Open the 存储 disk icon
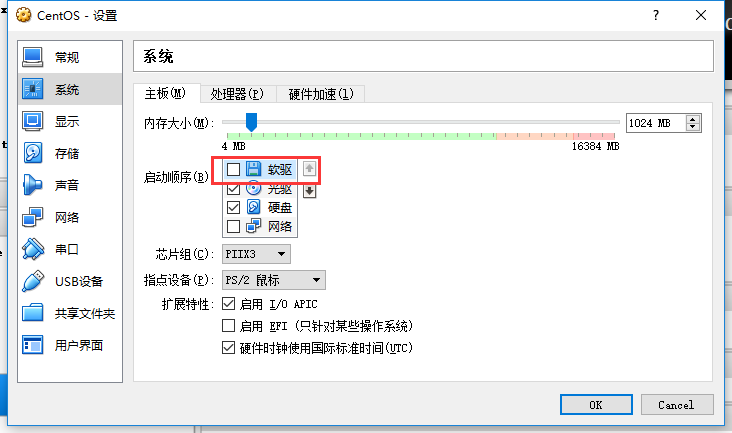This screenshot has width=732, height=433. 32,153
